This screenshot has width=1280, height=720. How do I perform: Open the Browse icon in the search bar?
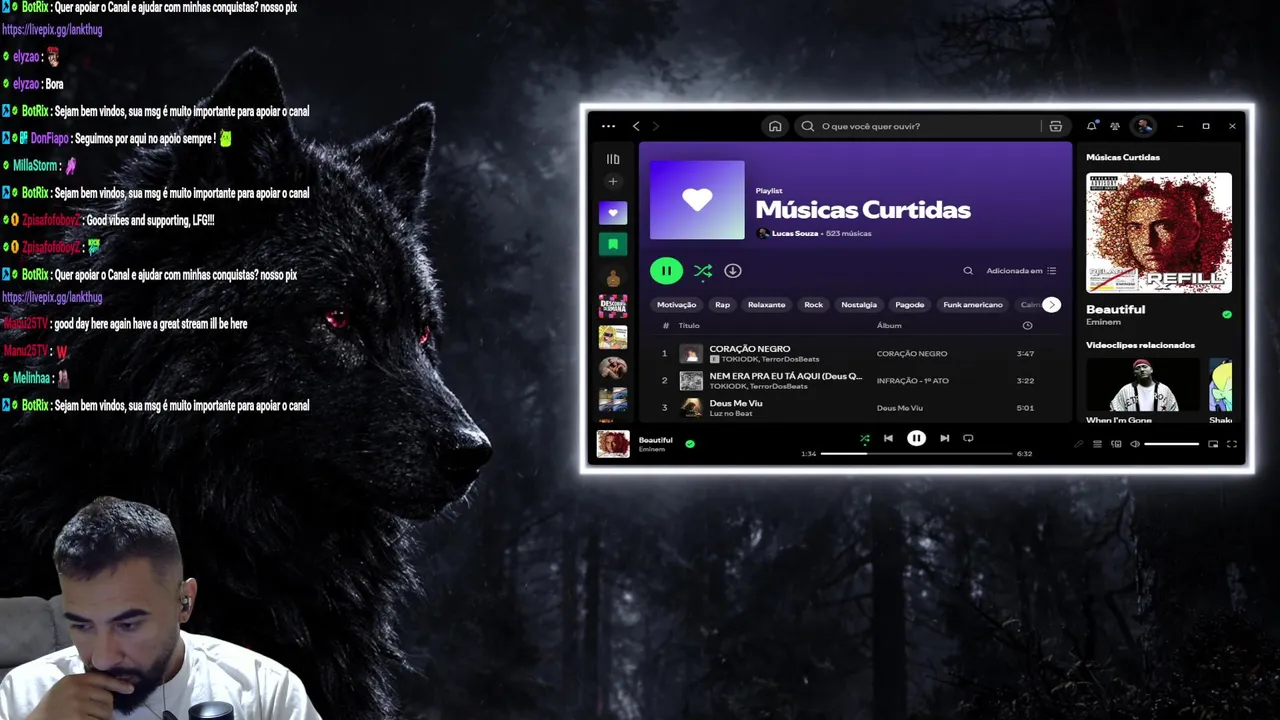(1055, 126)
